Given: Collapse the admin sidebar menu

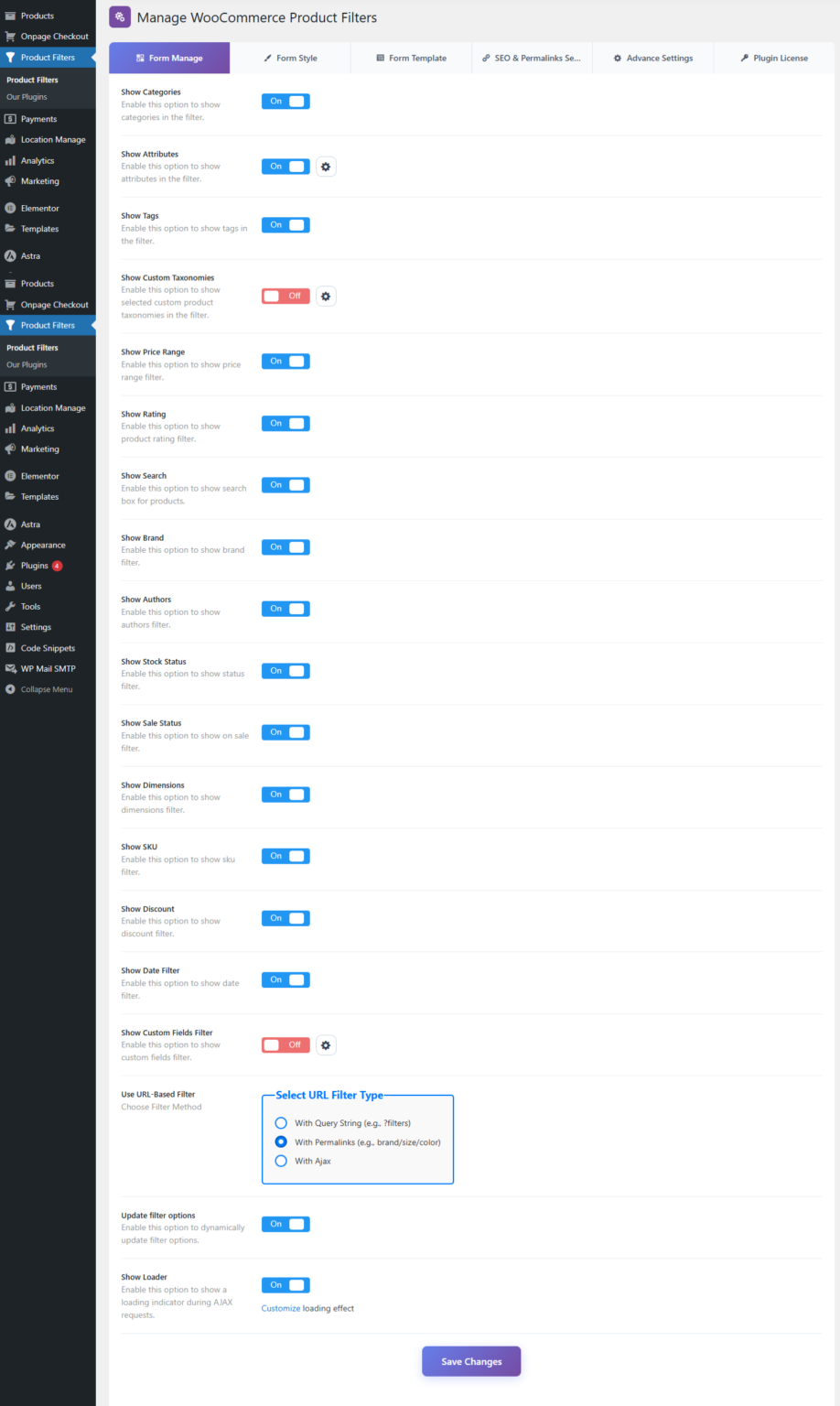Looking at the screenshot, I should [x=46, y=689].
